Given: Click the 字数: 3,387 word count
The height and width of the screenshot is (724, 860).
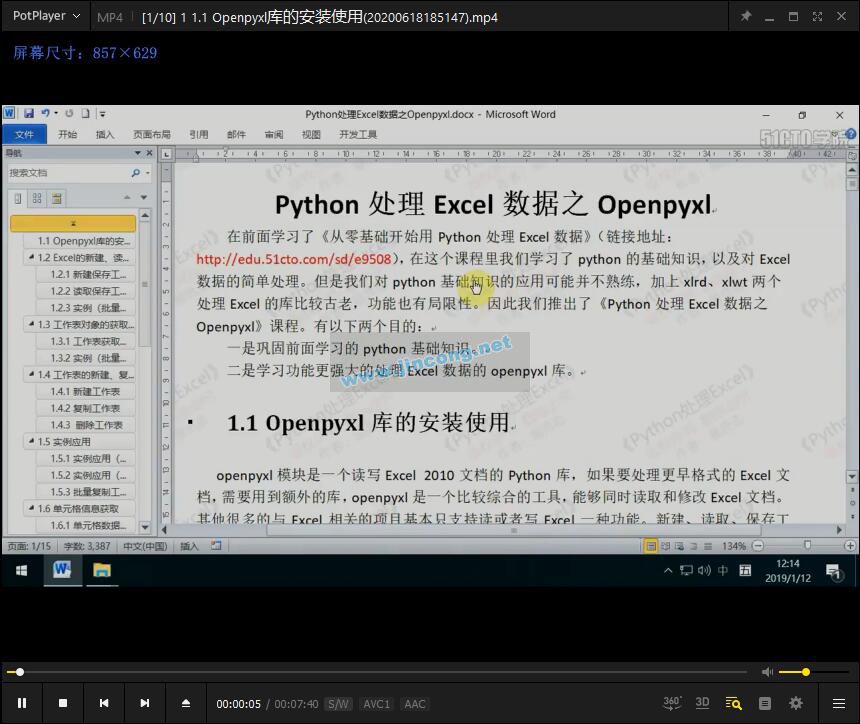Looking at the screenshot, I should pyautogui.click(x=87, y=546).
